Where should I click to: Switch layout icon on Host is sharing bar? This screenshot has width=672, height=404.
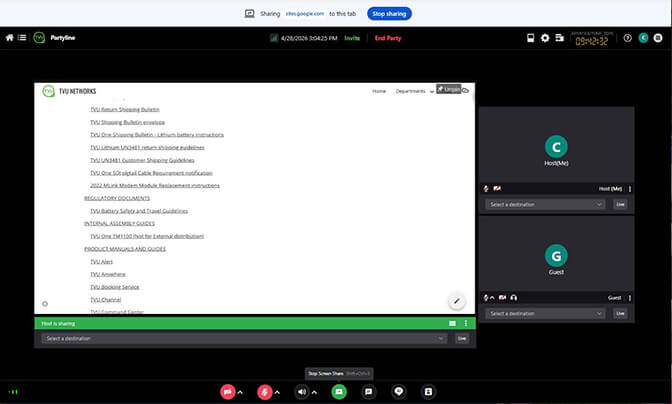tap(452, 323)
